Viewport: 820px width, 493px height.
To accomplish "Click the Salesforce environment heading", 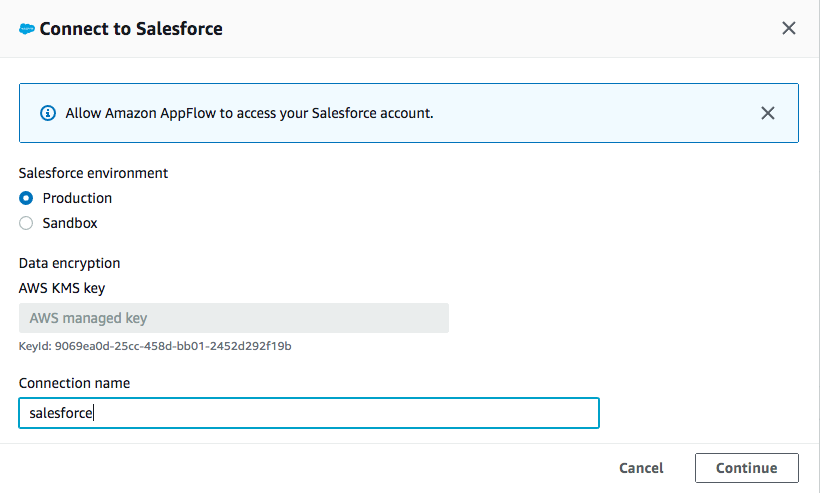I will click(93, 173).
